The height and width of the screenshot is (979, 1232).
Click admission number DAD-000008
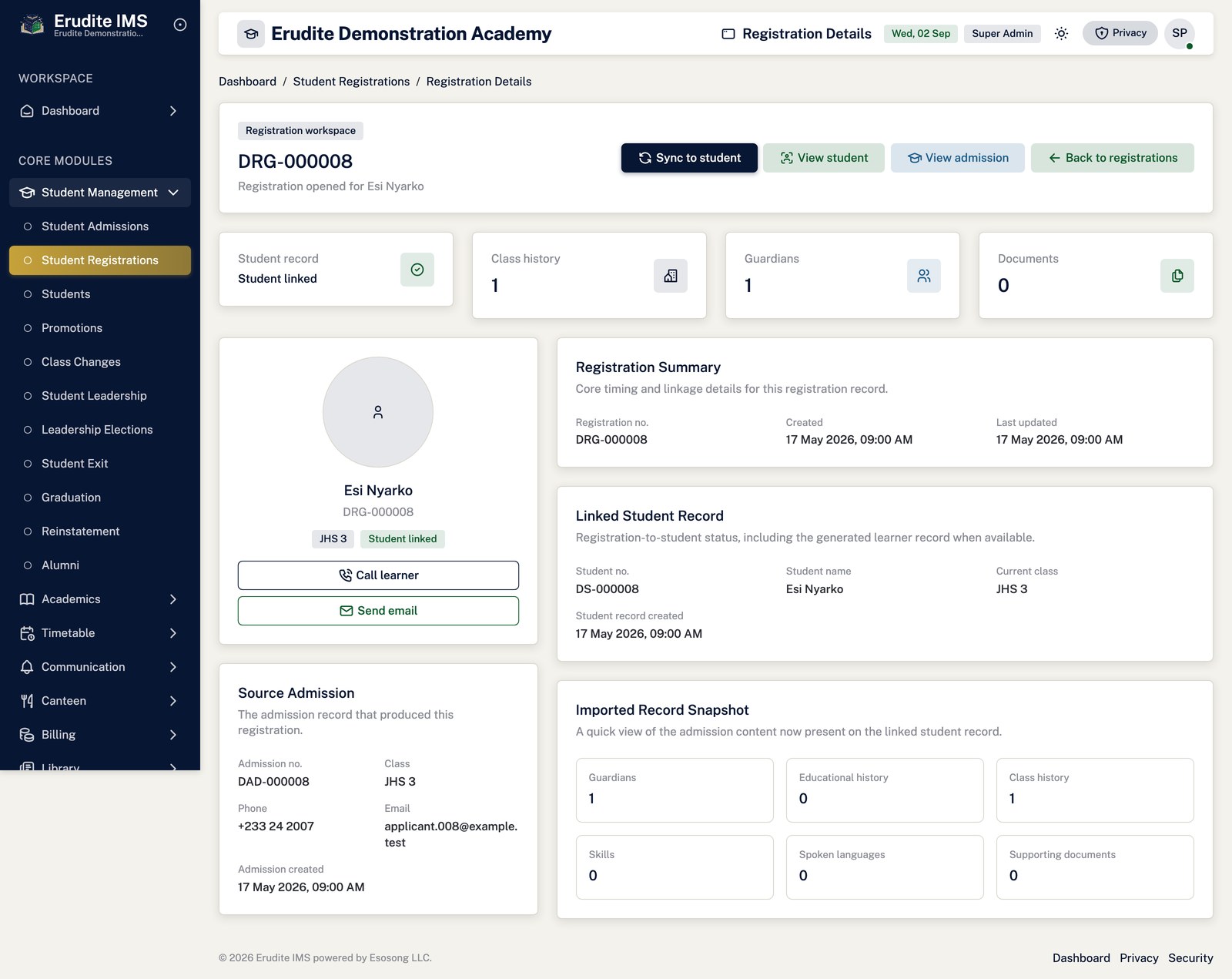pos(273,782)
